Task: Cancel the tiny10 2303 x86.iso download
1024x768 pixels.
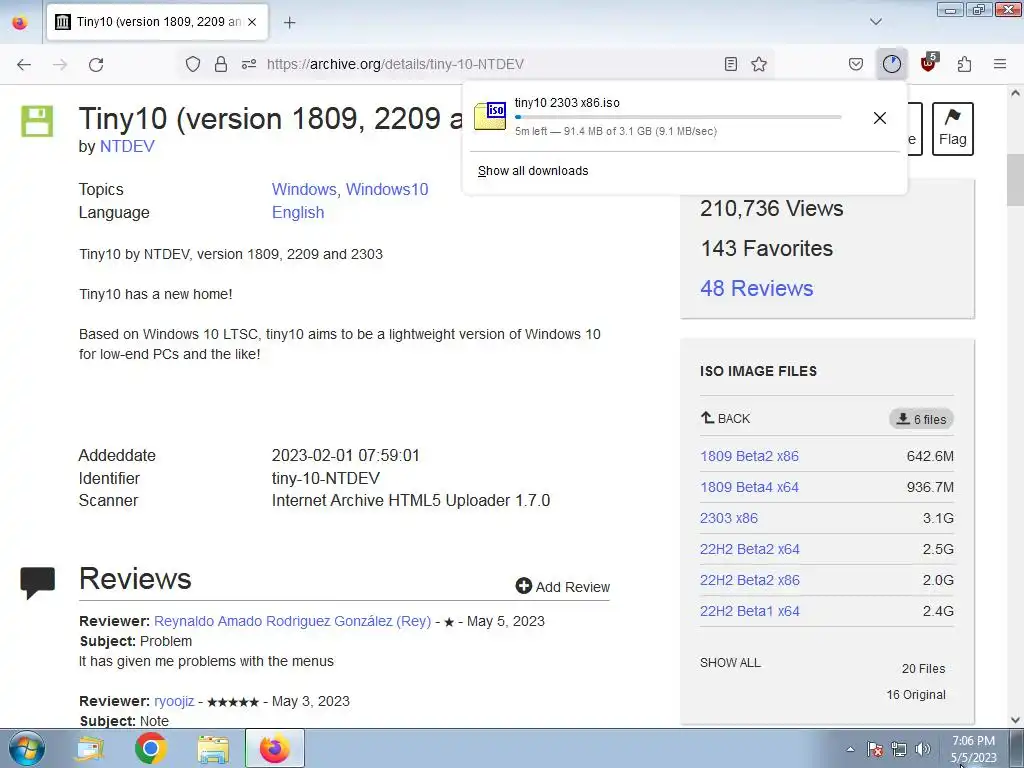Action: tap(880, 118)
